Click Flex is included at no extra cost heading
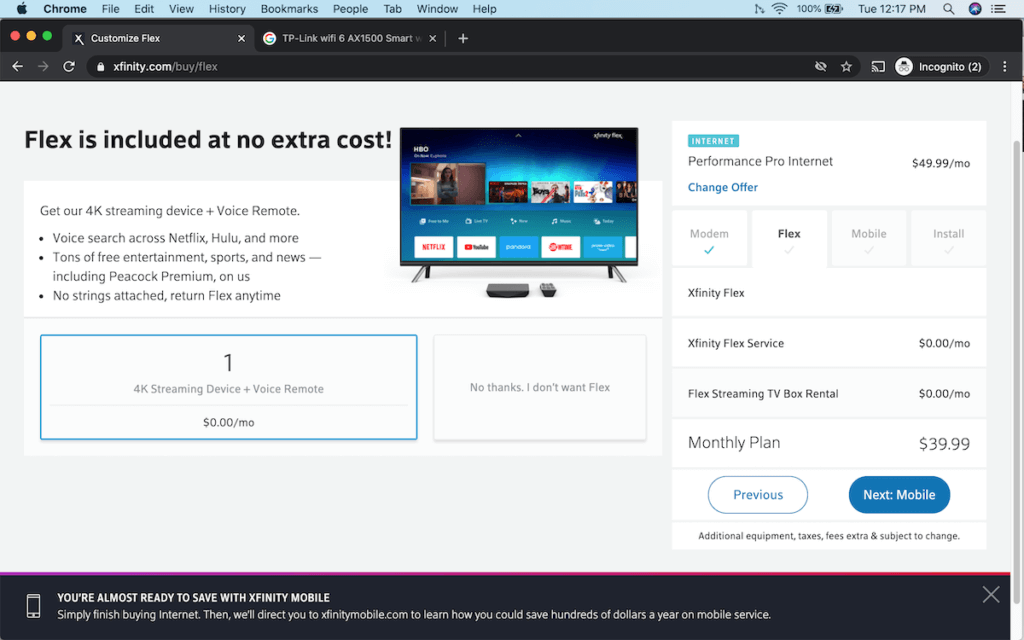This screenshot has width=1024, height=640. tap(208, 140)
